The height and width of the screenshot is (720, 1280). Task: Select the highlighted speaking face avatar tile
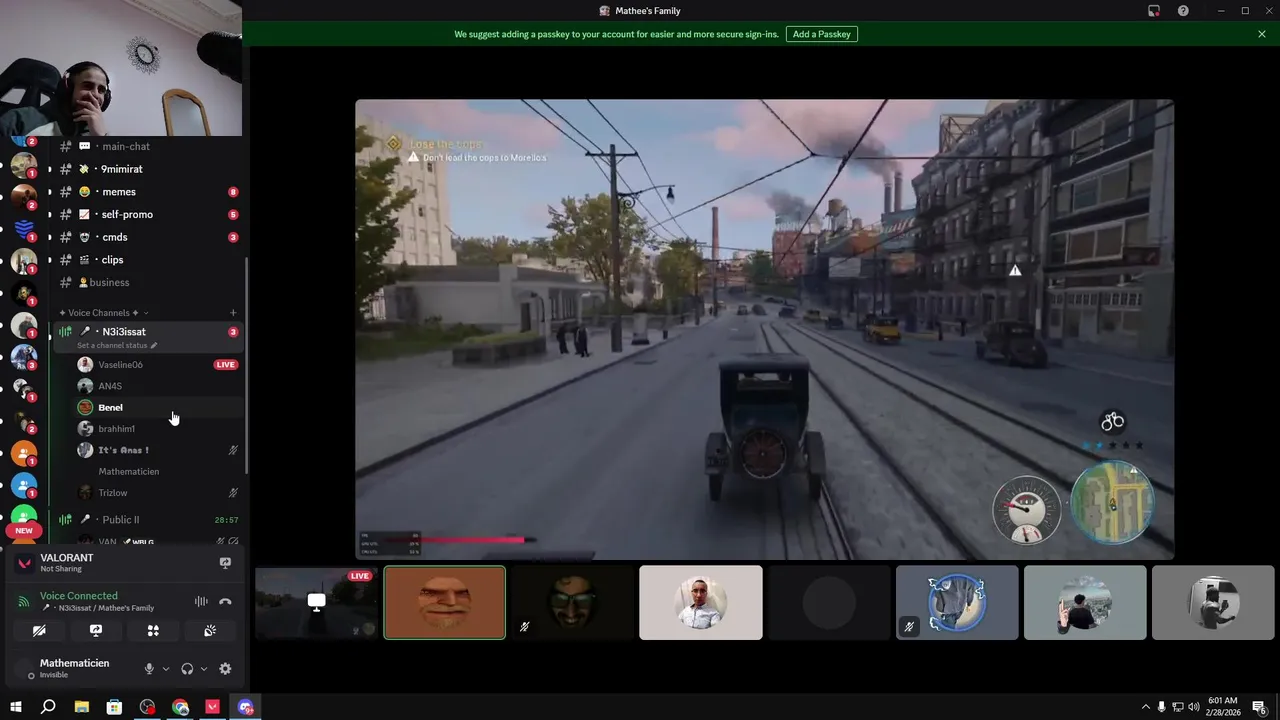pos(445,602)
